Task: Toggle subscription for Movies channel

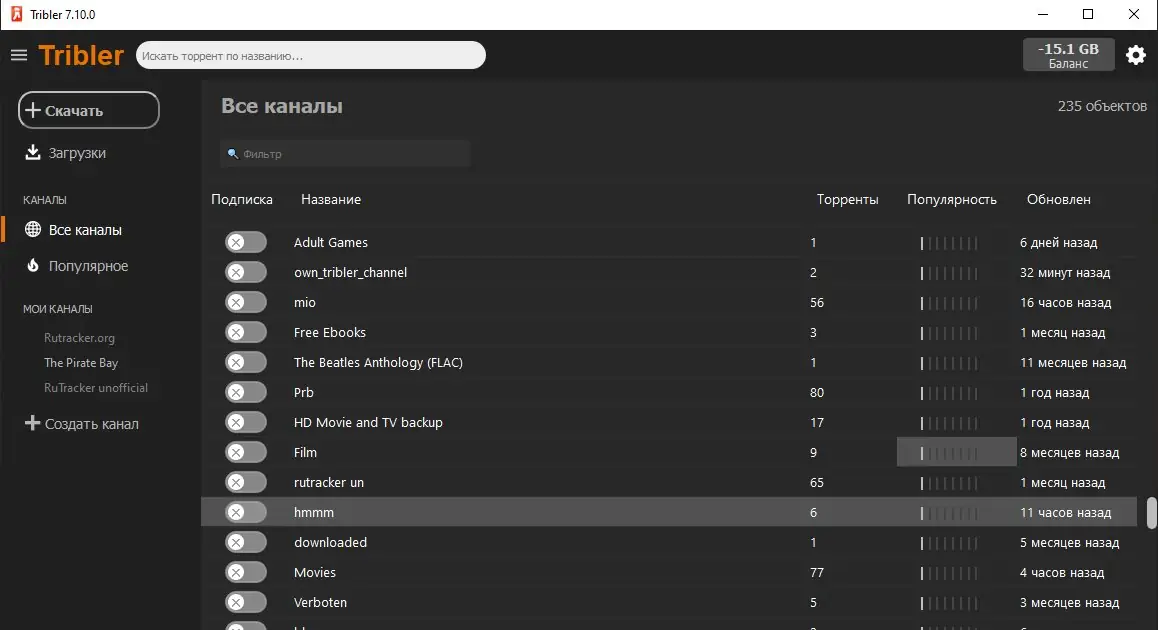Action: [x=246, y=572]
